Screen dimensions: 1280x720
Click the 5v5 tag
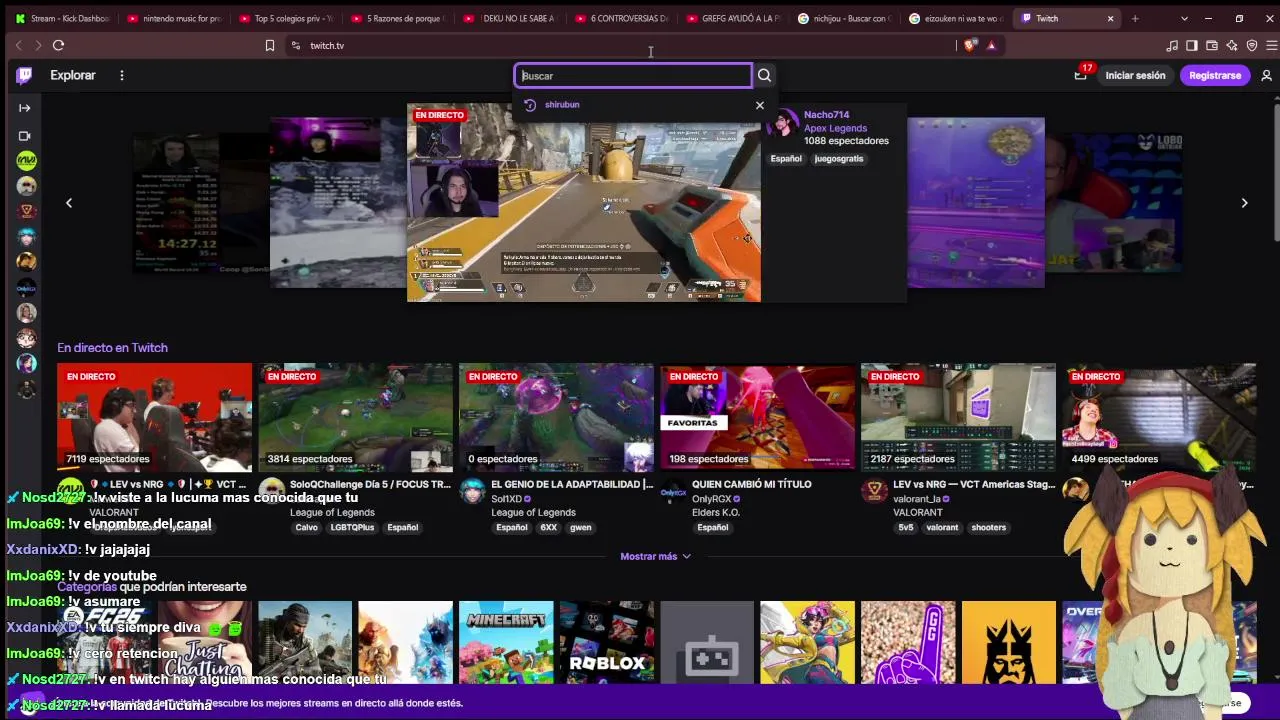coord(906,528)
